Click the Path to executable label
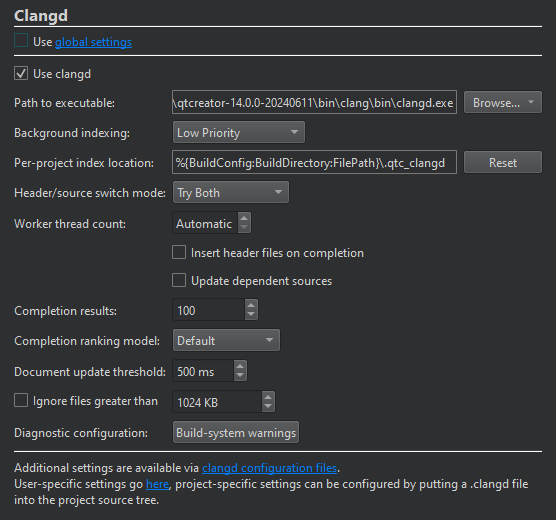 pyautogui.click(x=65, y=103)
